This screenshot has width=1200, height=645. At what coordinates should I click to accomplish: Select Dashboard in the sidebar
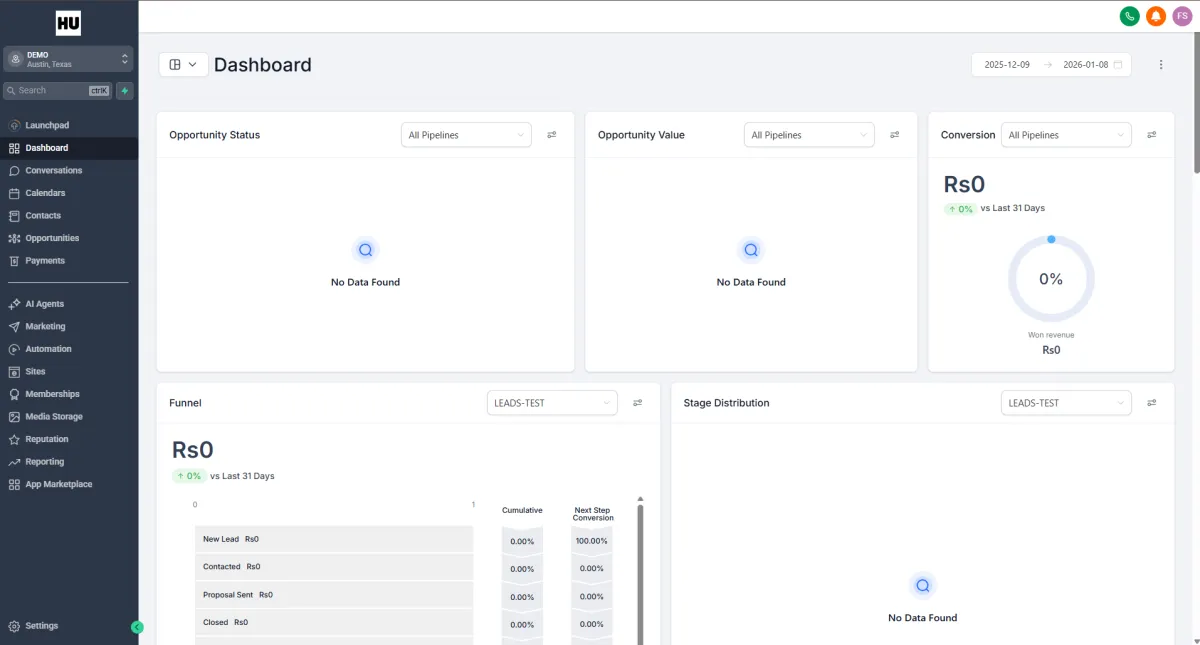click(69, 148)
